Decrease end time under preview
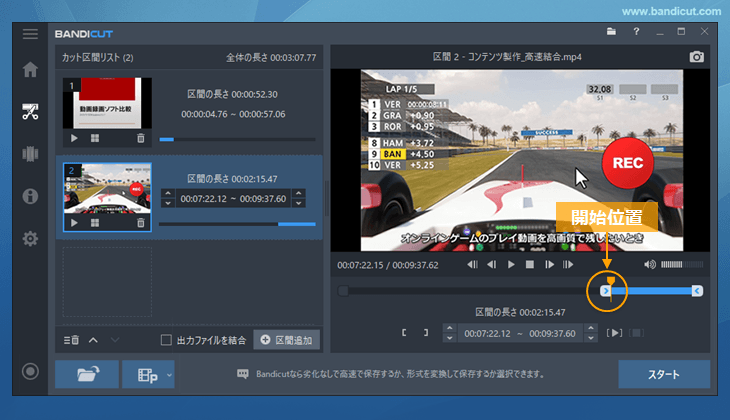This screenshot has height=420, width=730. pyautogui.click(x=591, y=338)
